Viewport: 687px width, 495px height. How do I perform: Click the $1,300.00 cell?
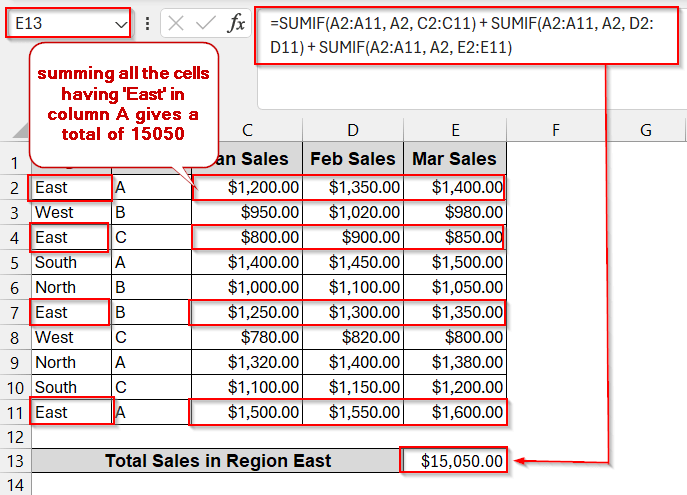[353, 312]
